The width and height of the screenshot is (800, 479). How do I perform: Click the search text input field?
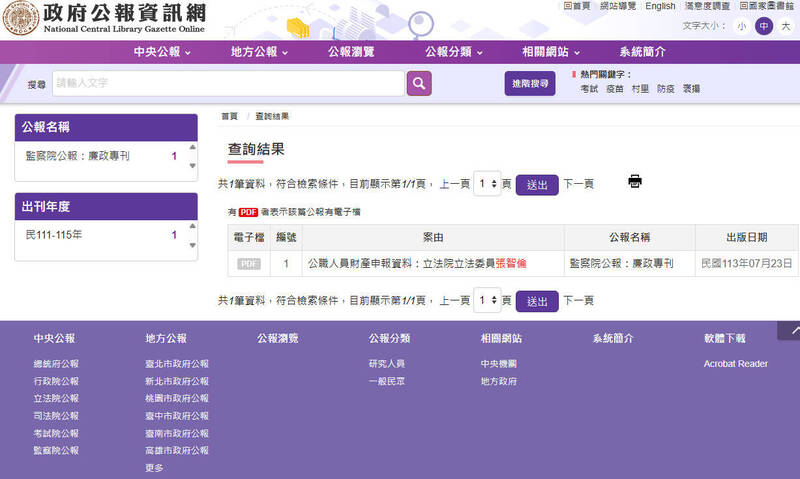pos(228,83)
